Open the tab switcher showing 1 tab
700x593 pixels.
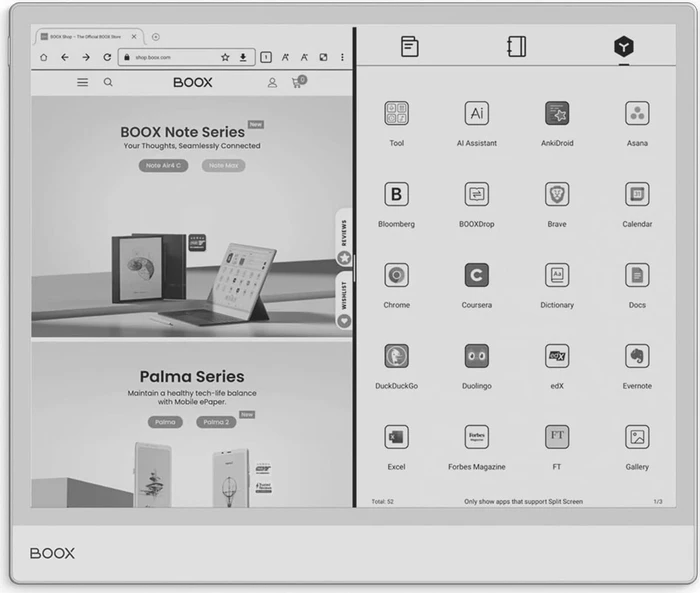click(x=266, y=57)
